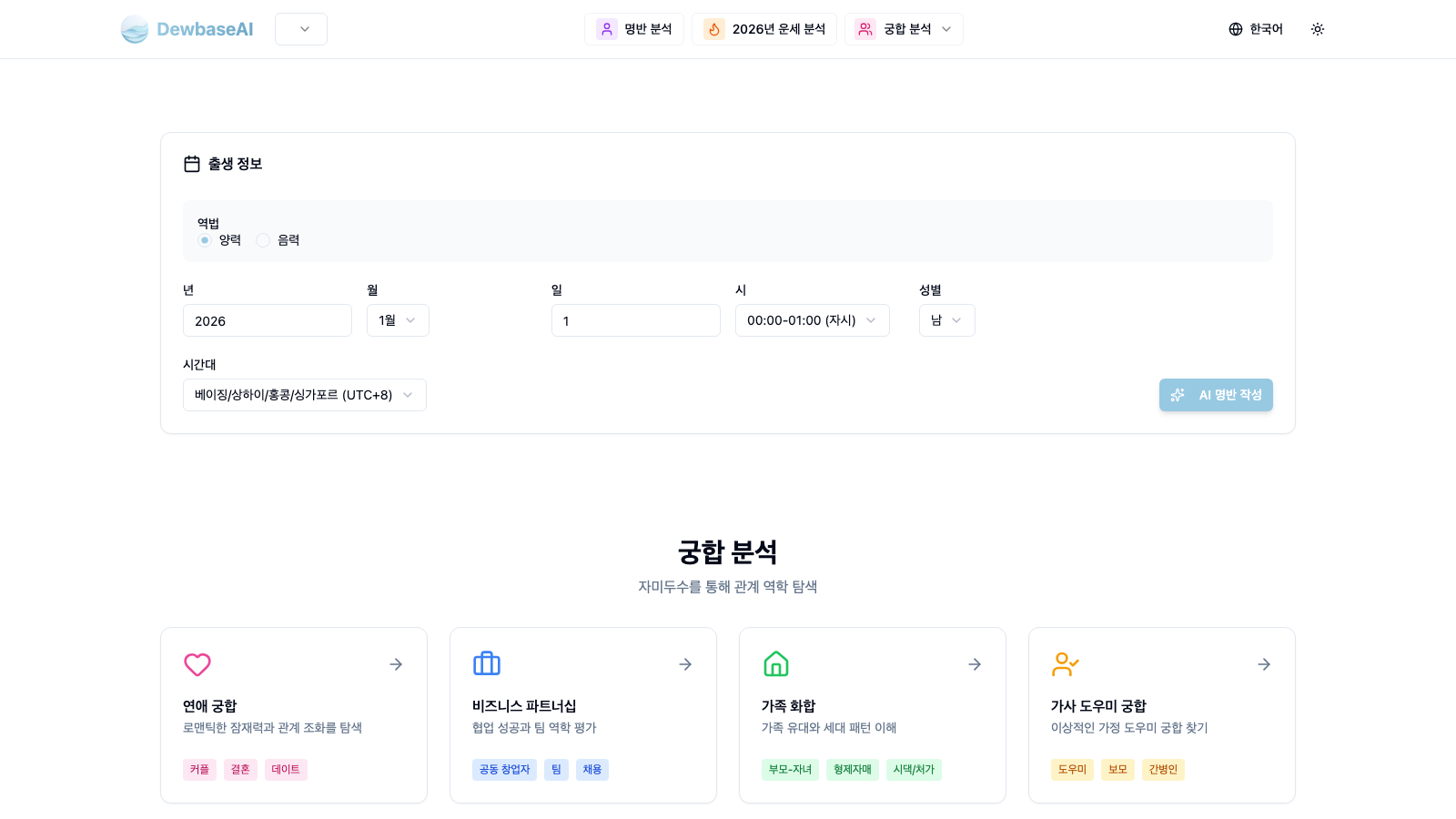The width and height of the screenshot is (1456, 819).
Task: Expand the 궁합 분석 menu chevron
Action: 946,29
